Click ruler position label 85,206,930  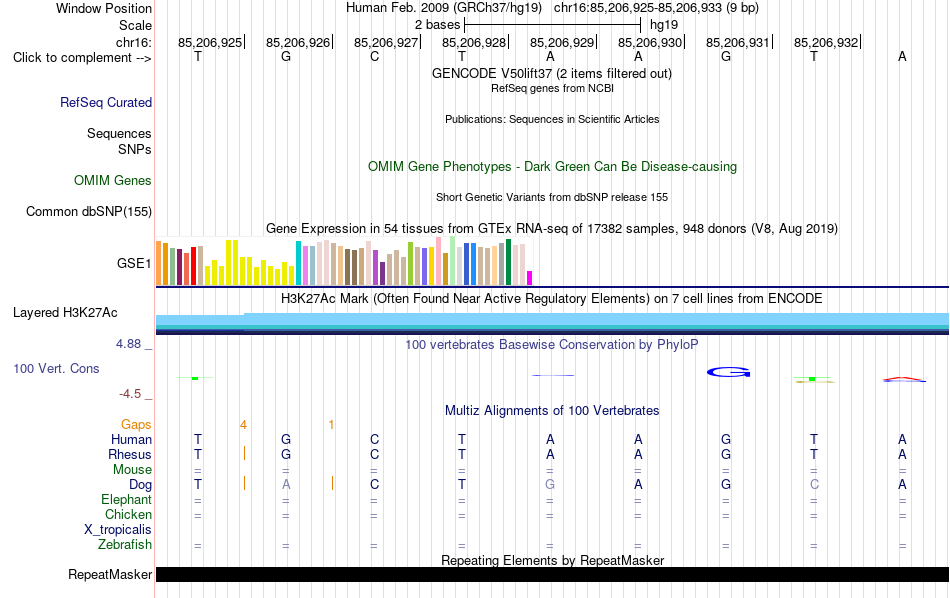click(650, 42)
